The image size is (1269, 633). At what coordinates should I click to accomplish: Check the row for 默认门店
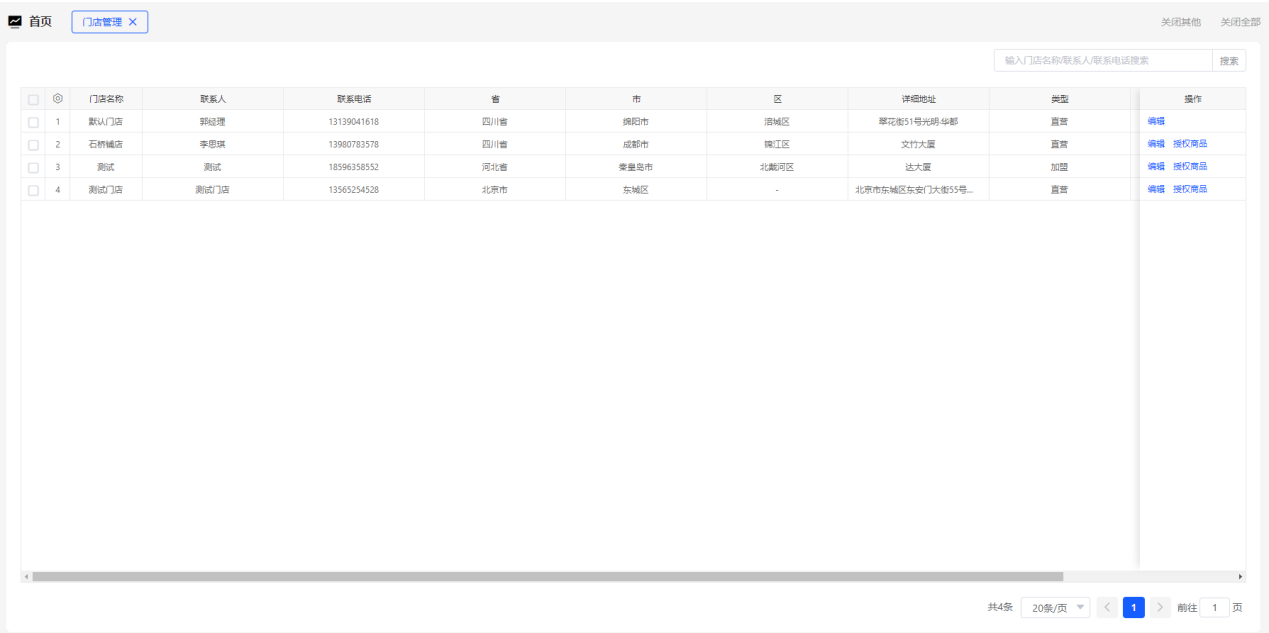(x=33, y=122)
